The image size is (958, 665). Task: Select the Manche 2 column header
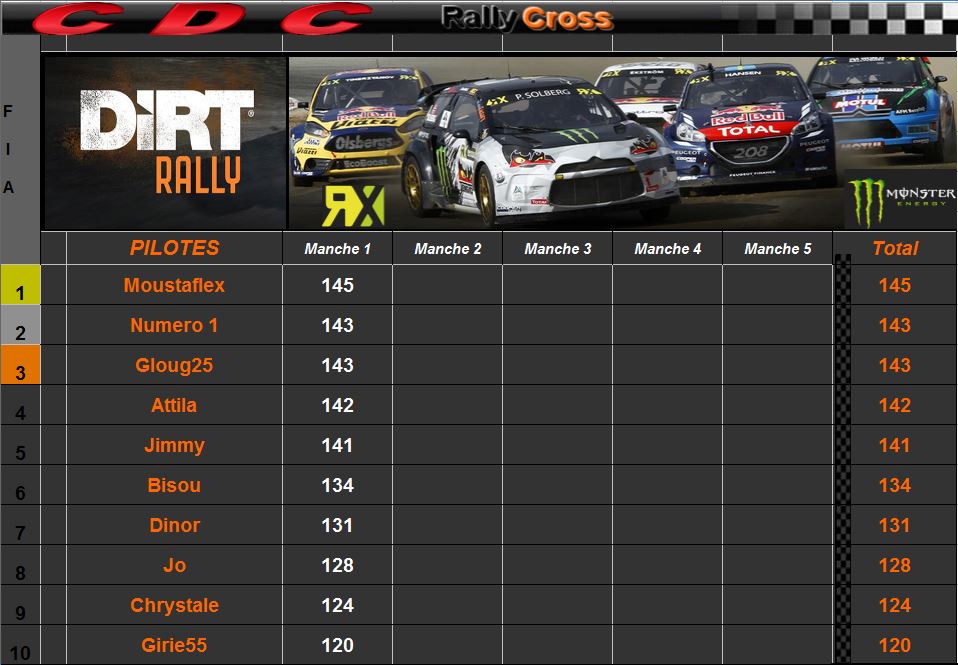[x=447, y=249]
